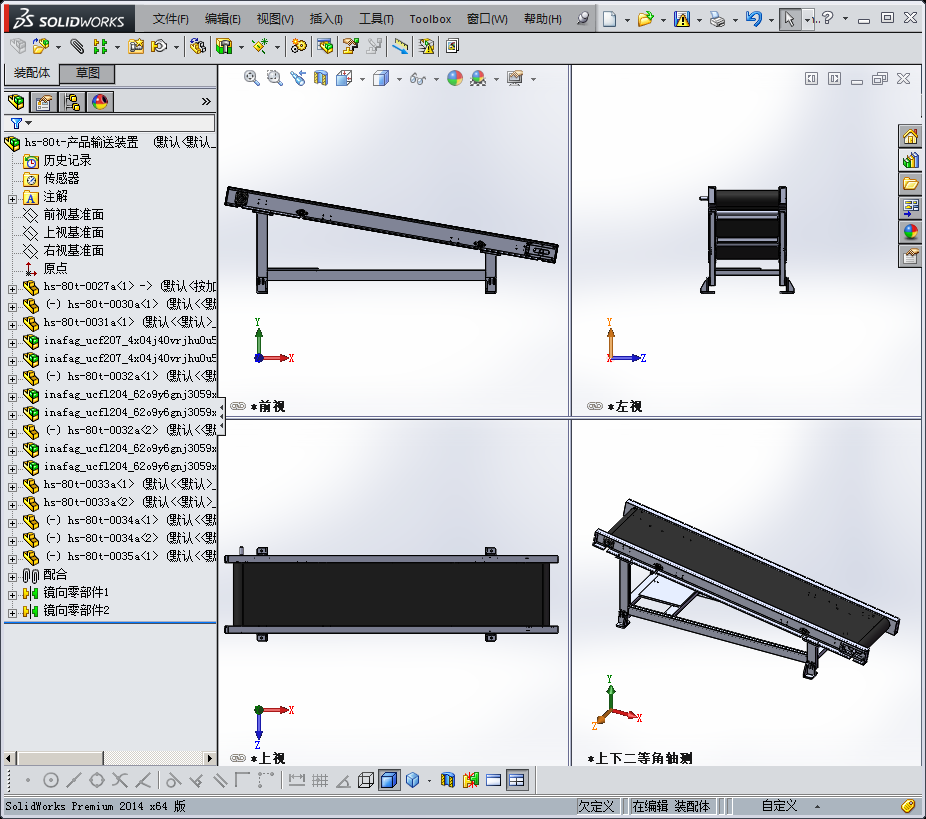Open the PropertyManager tab icon
Viewport: 926px width, 819px height.
click(x=43, y=102)
